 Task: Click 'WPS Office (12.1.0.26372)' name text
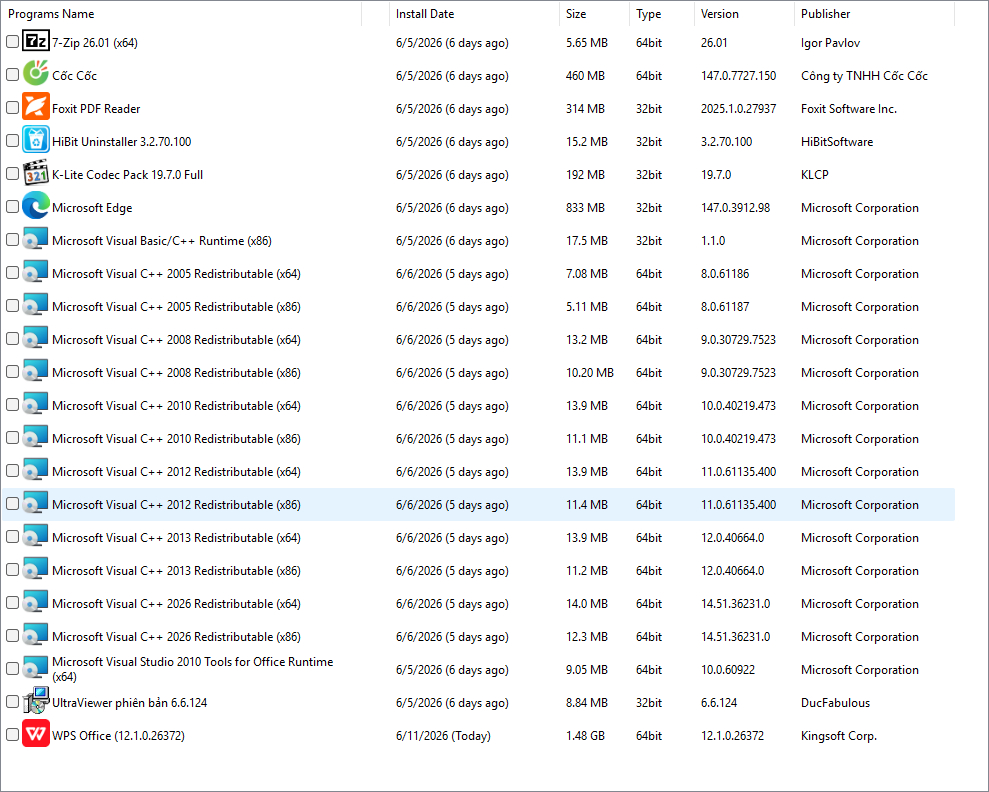pos(118,735)
